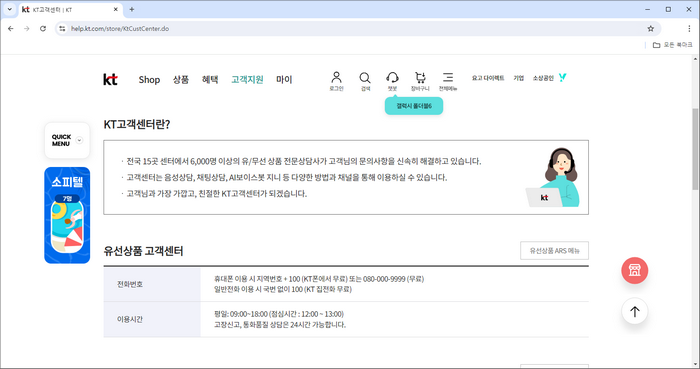Click the consultant illustration image
Image resolution: width=700 pixels, height=369 pixels.
coord(554,178)
